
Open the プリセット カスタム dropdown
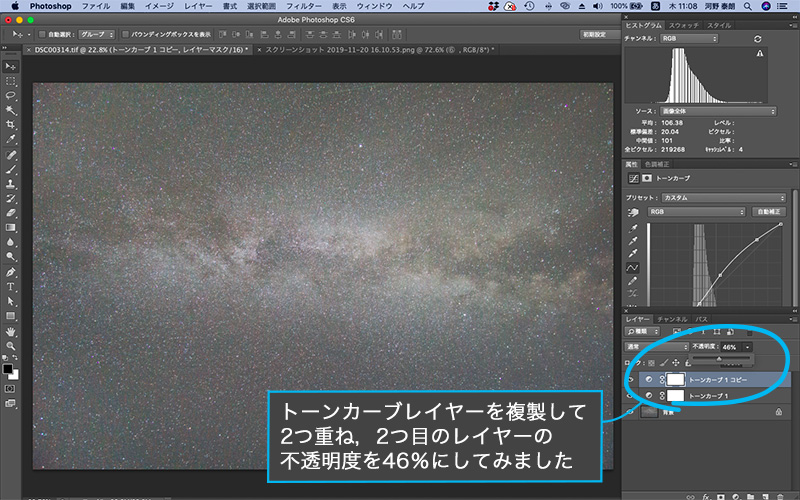723,197
